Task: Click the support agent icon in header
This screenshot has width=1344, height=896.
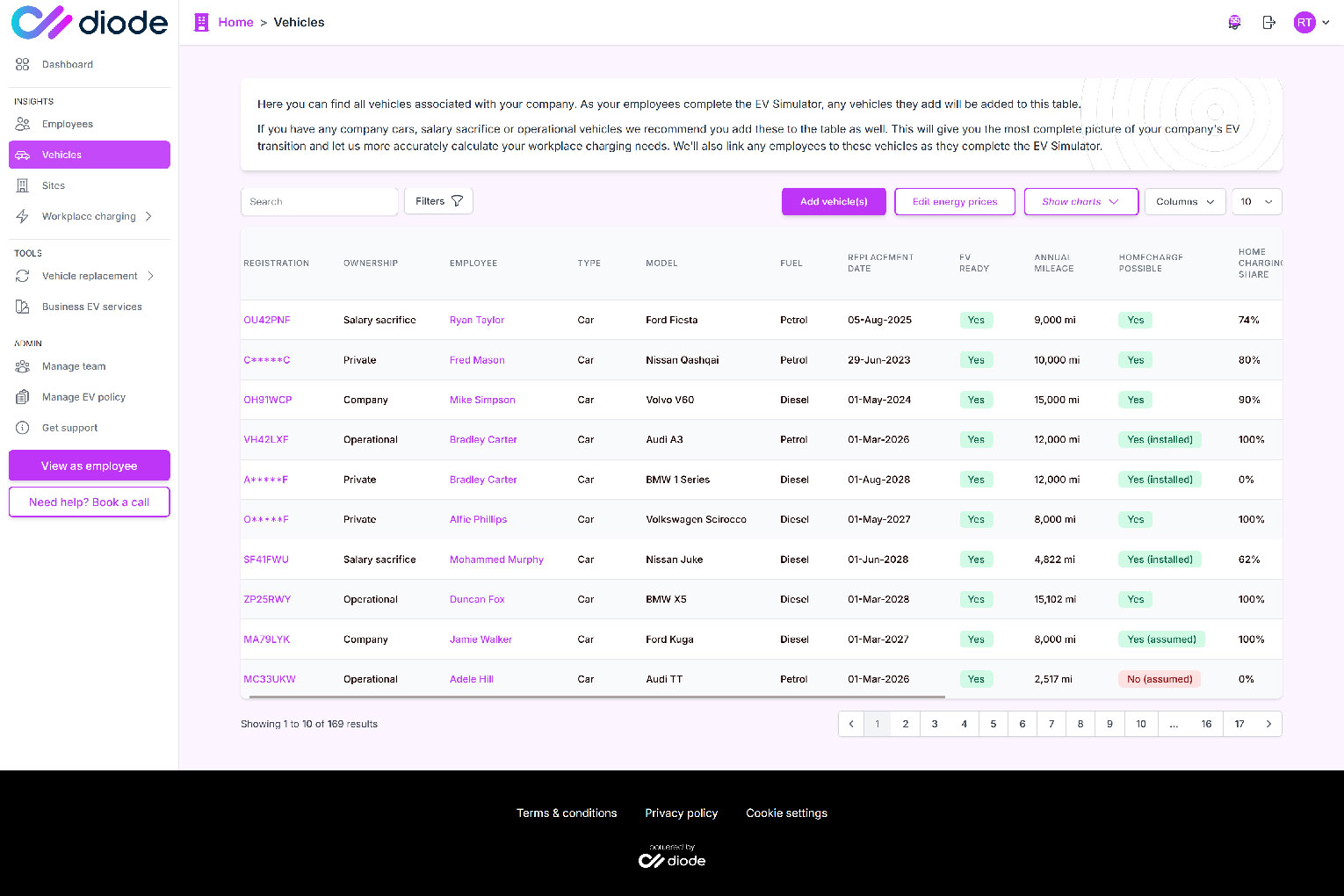Action: point(1234,22)
